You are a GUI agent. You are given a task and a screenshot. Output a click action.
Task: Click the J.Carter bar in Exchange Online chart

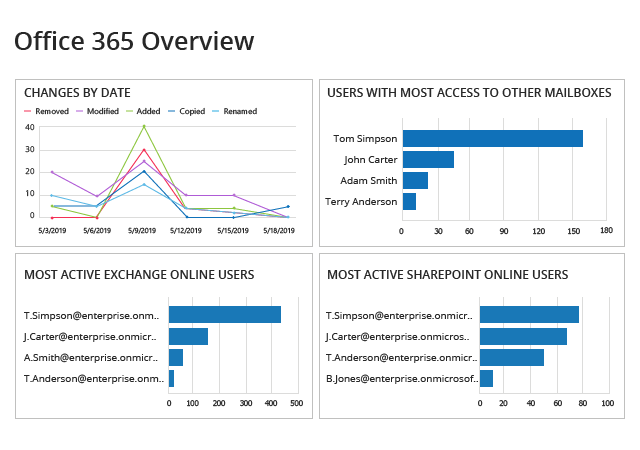(188, 336)
